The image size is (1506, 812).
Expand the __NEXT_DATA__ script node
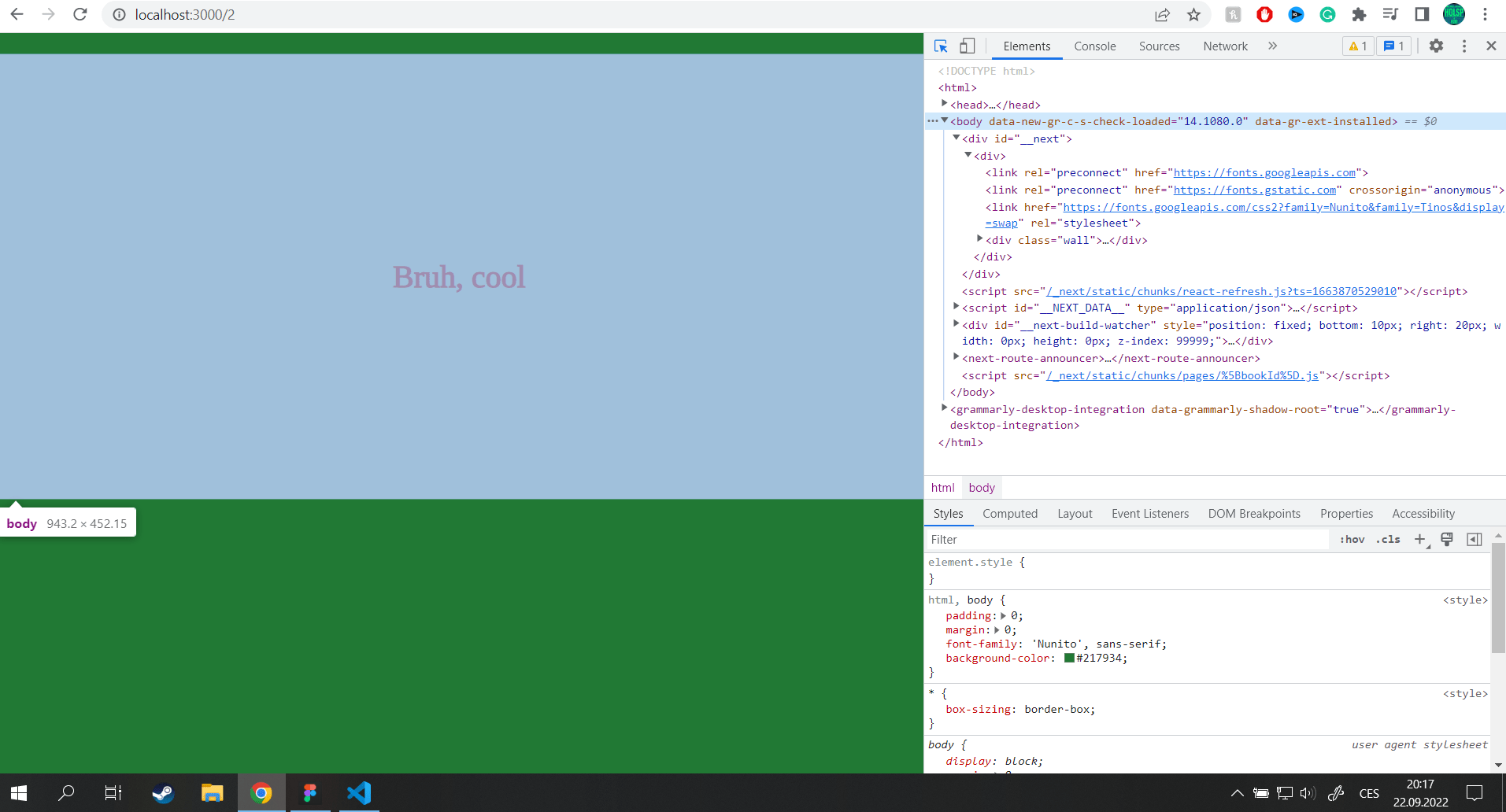(957, 307)
